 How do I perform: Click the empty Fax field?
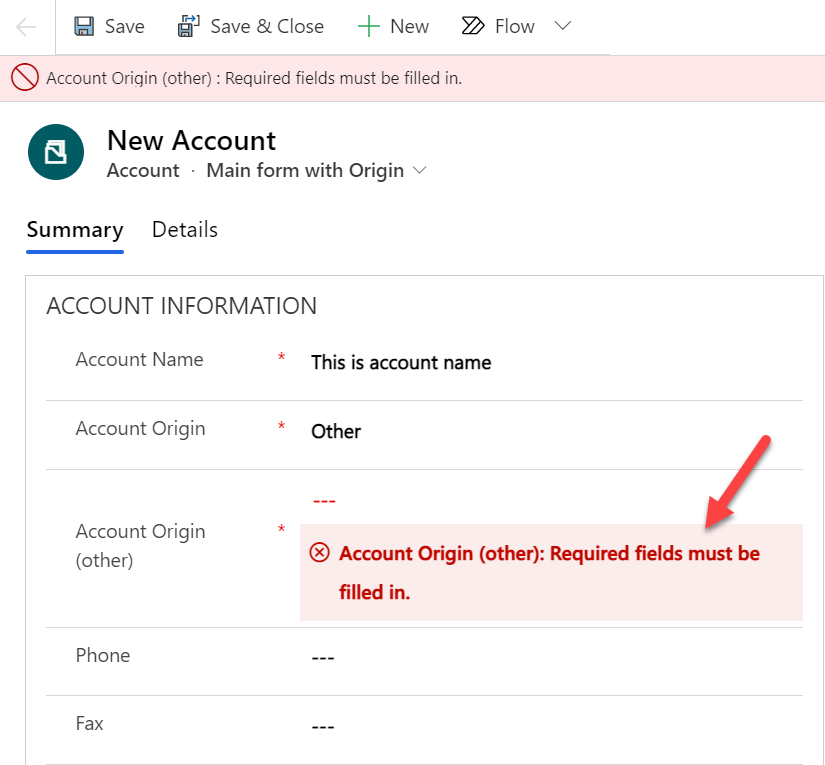[550, 727]
